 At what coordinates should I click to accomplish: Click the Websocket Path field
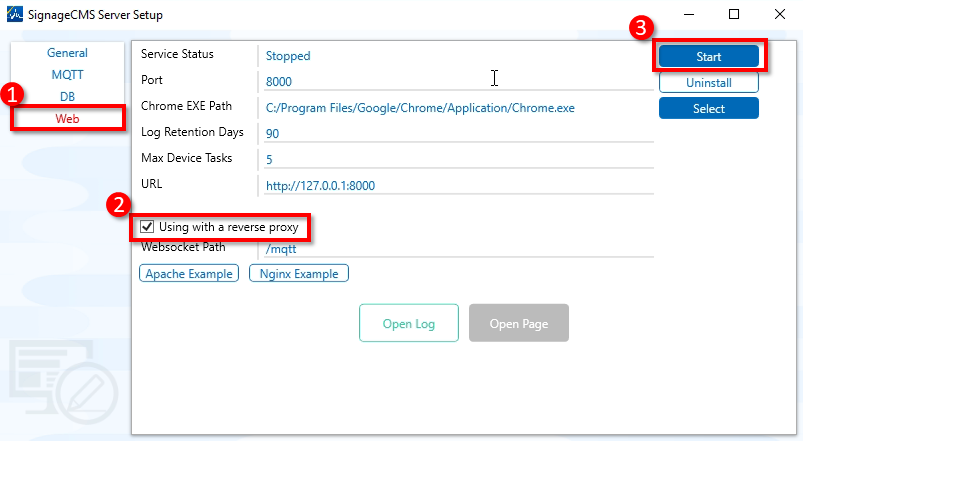[455, 249]
